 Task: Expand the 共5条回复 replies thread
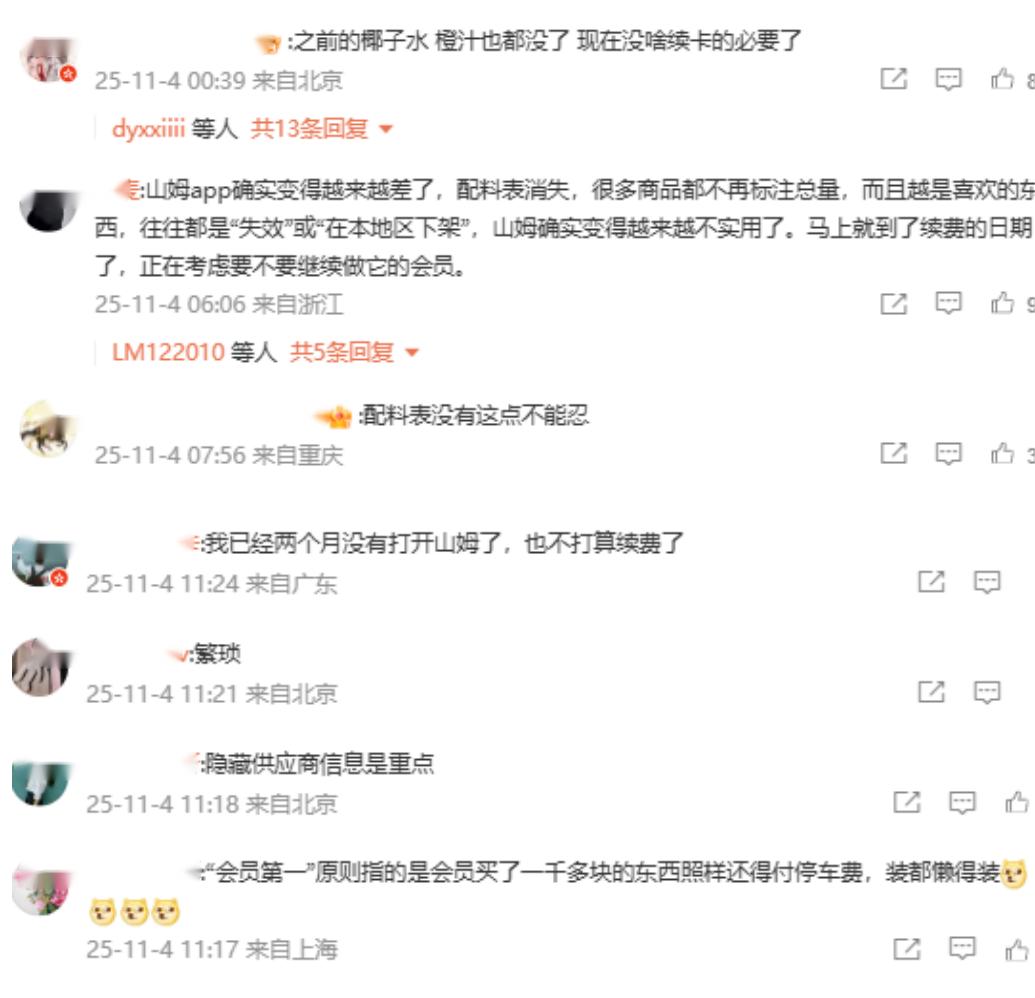pyautogui.click(x=354, y=352)
